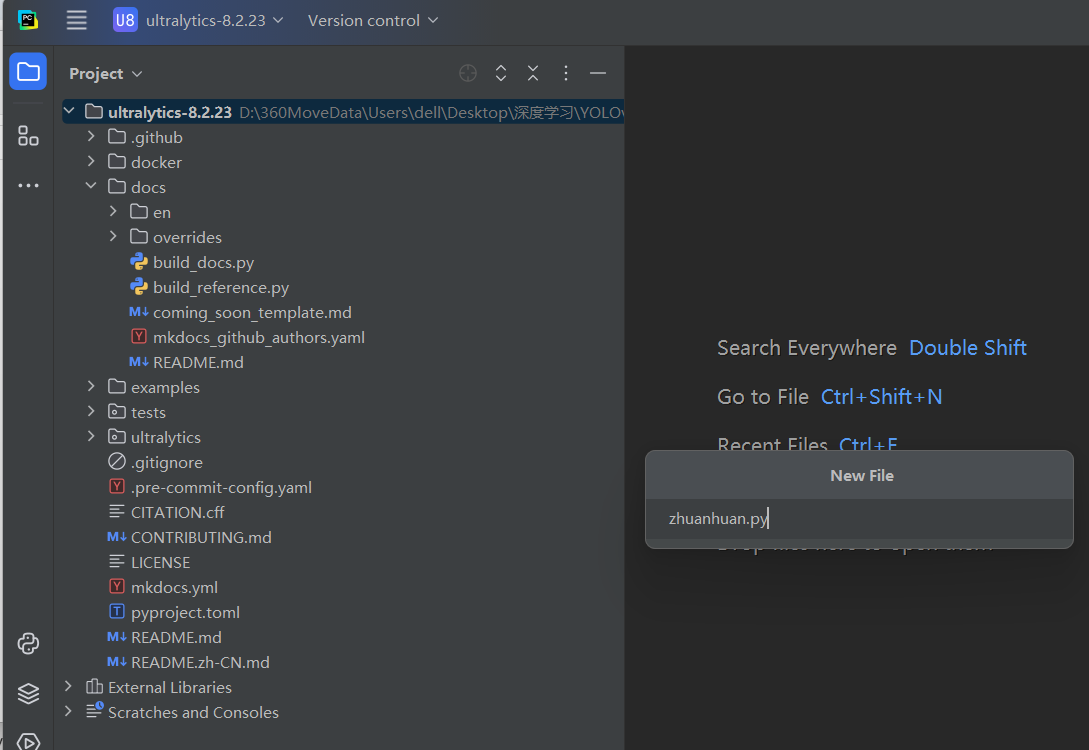Select the .gitignore file
Image resolution: width=1089 pixels, height=750 pixels.
[167, 462]
